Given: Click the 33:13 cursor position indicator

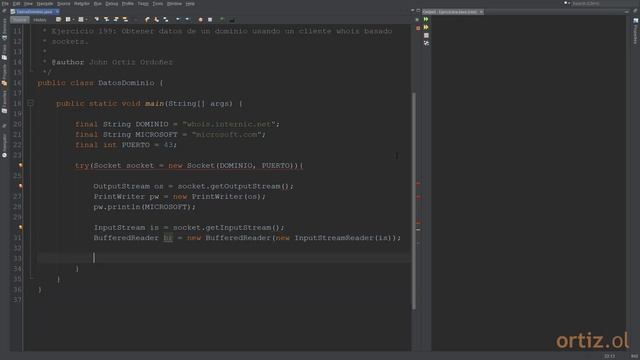Looking at the screenshot, I should pyautogui.click(x=609, y=356).
